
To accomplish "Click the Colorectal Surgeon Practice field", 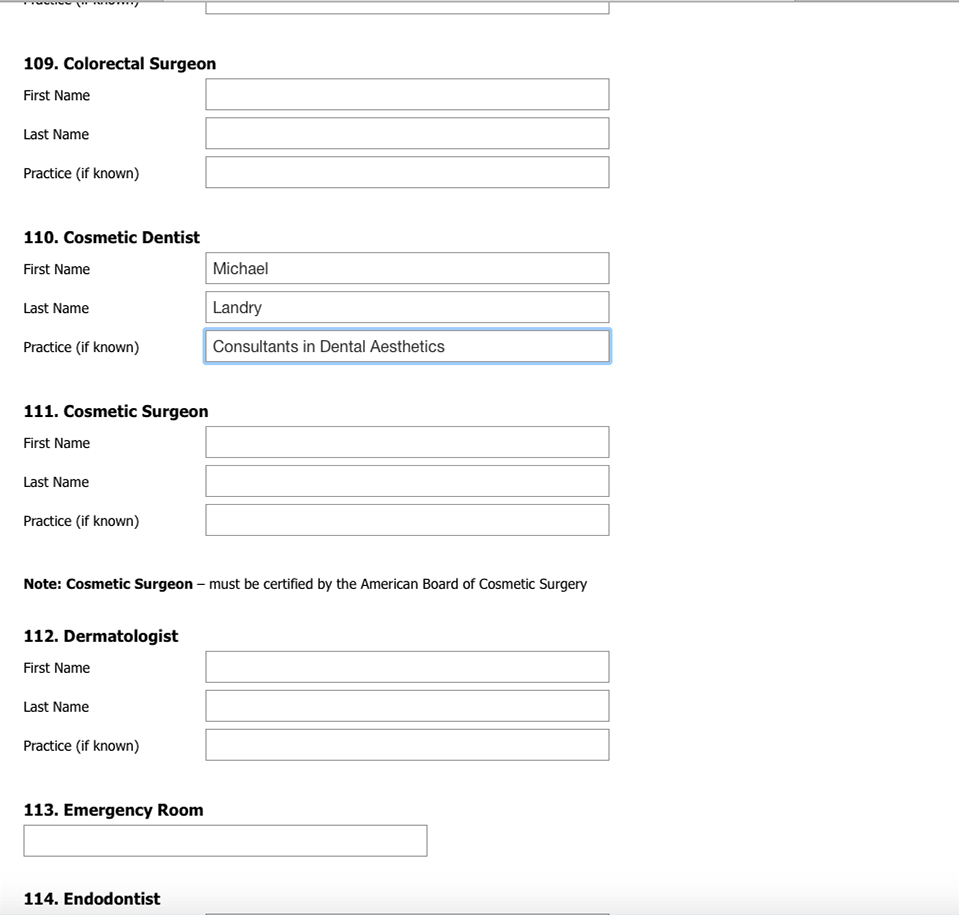I will pos(407,172).
